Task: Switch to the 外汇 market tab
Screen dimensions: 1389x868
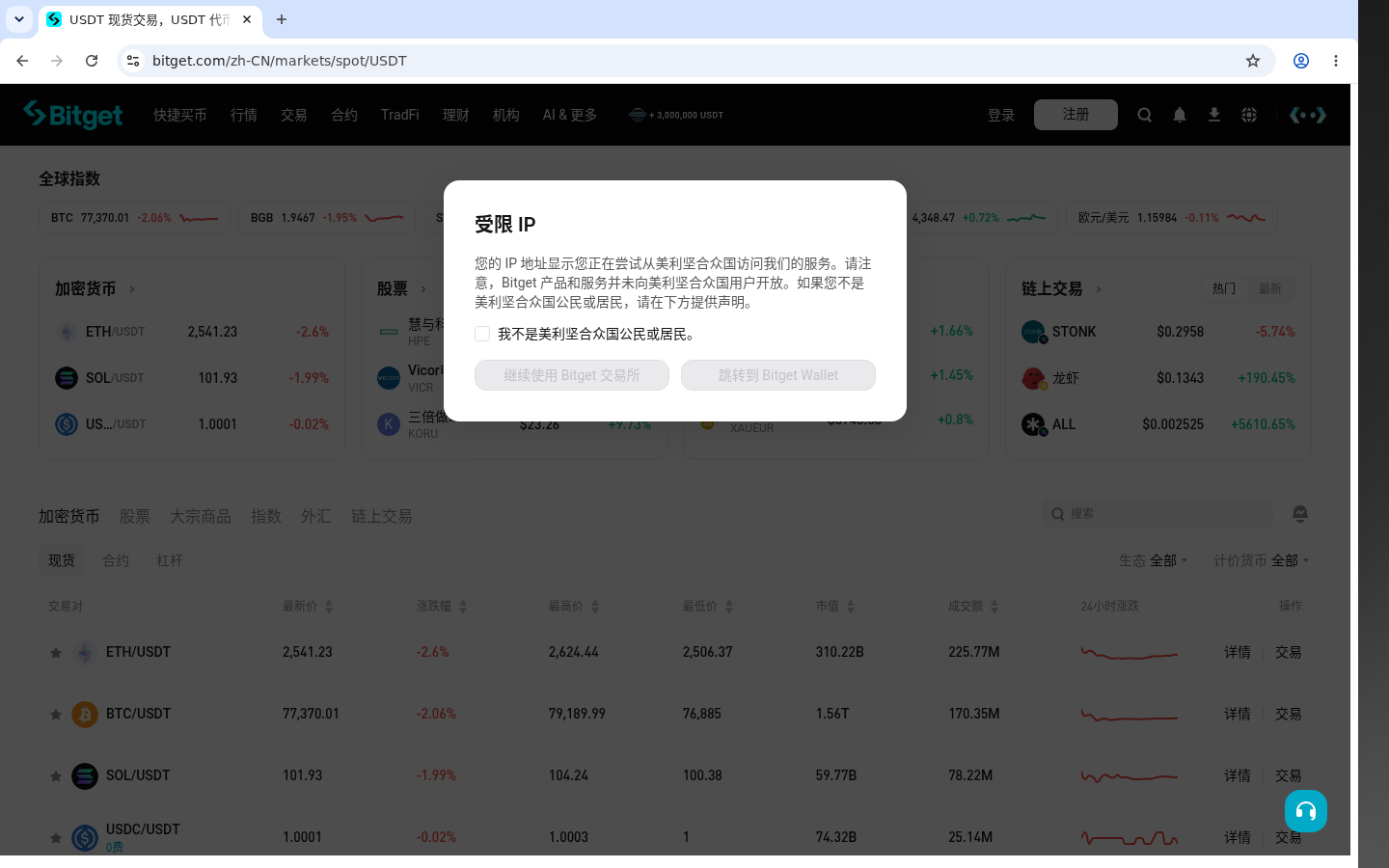Action: coord(316,516)
